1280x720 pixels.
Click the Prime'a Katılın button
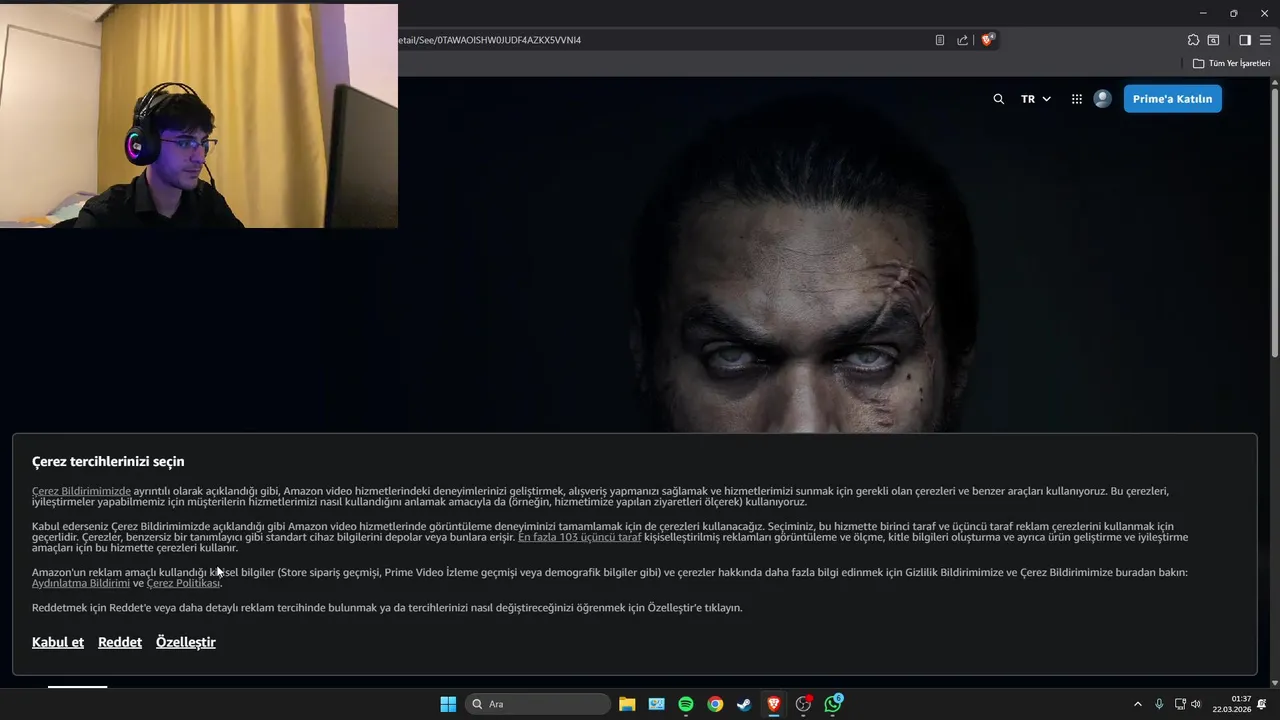(x=1172, y=99)
